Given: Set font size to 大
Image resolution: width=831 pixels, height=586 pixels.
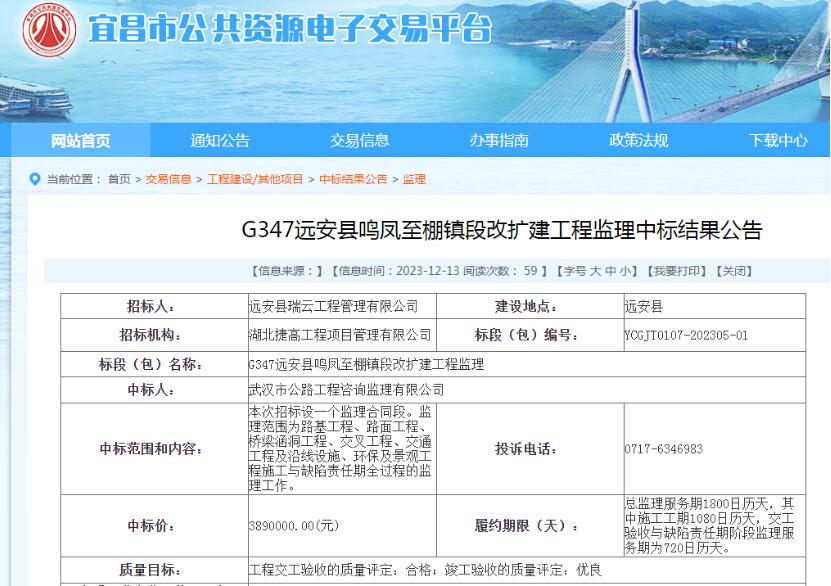Looking at the screenshot, I should coord(596,271).
